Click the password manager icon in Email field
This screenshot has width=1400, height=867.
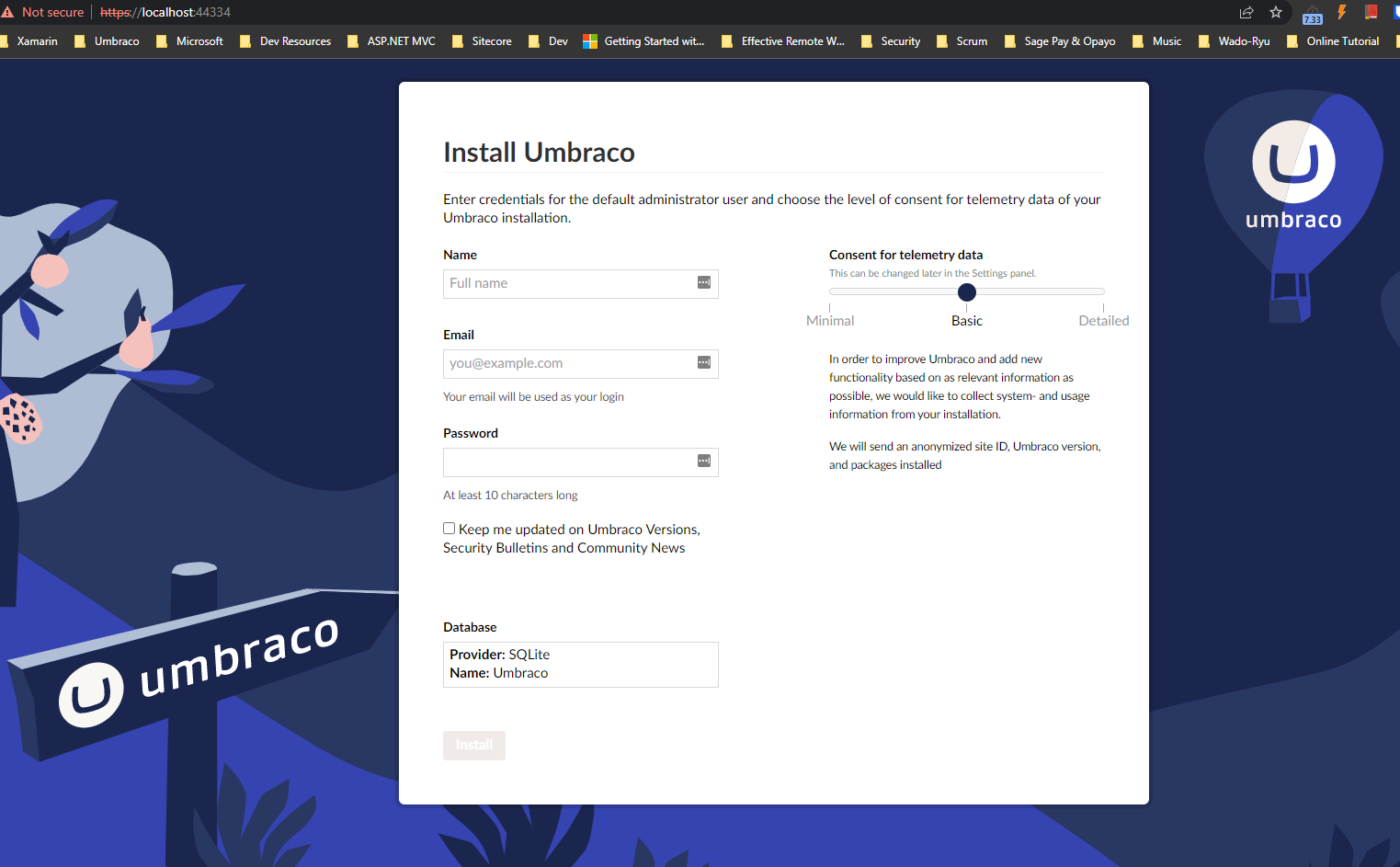click(704, 362)
